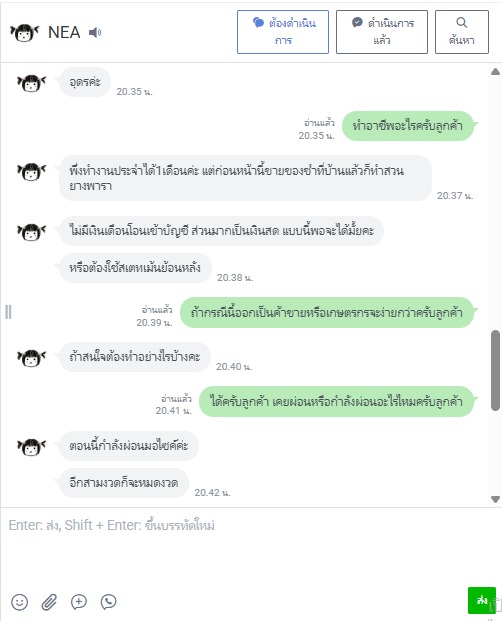502x621 pixels.
Task: Click the search magnifier icon
Action: point(462,23)
